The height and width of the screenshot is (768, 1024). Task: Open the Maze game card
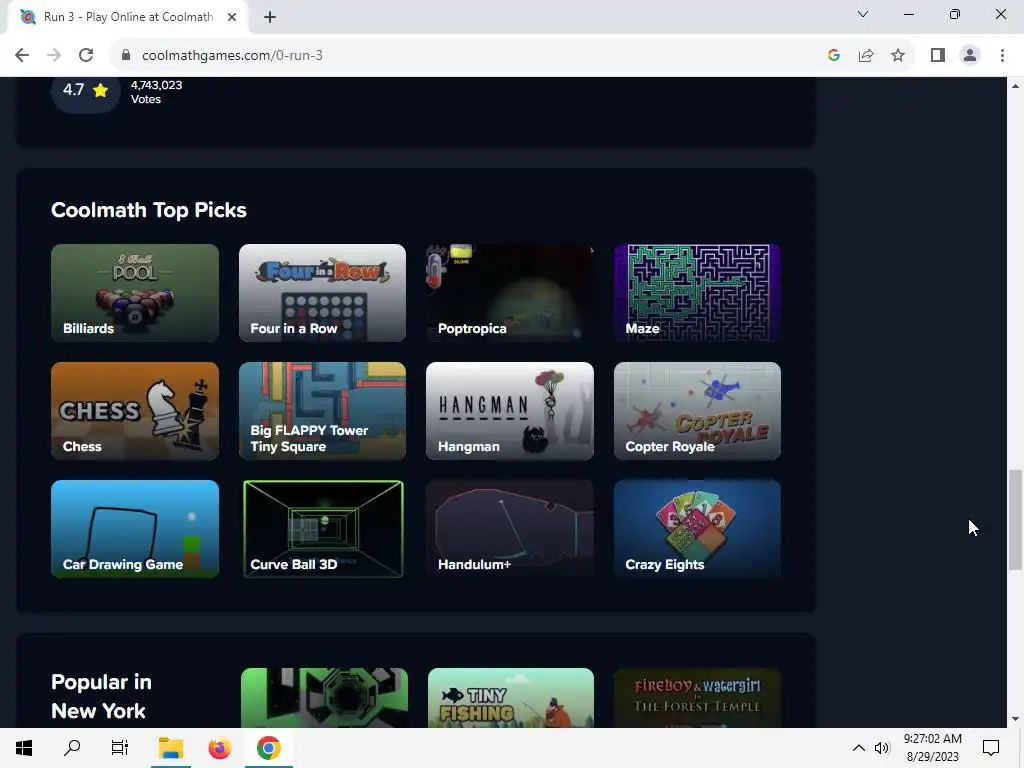697,293
